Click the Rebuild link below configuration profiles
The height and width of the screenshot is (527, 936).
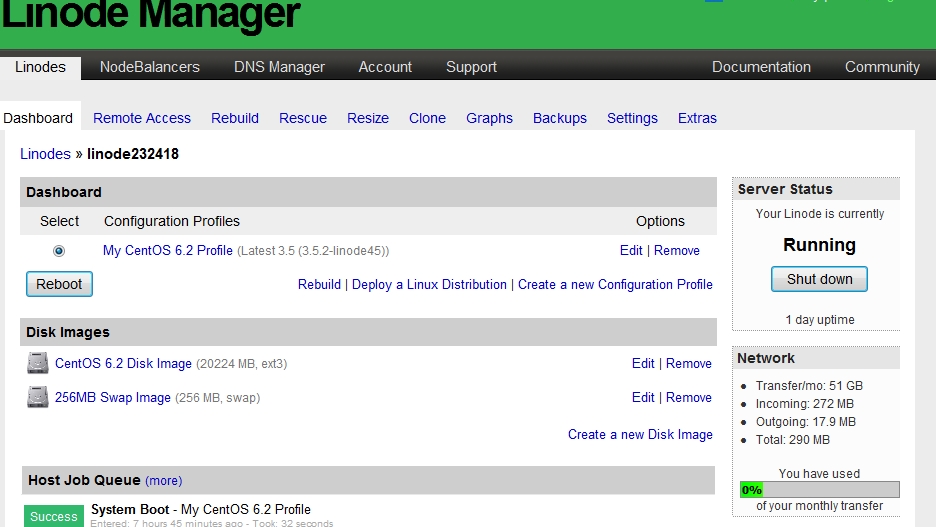click(319, 285)
